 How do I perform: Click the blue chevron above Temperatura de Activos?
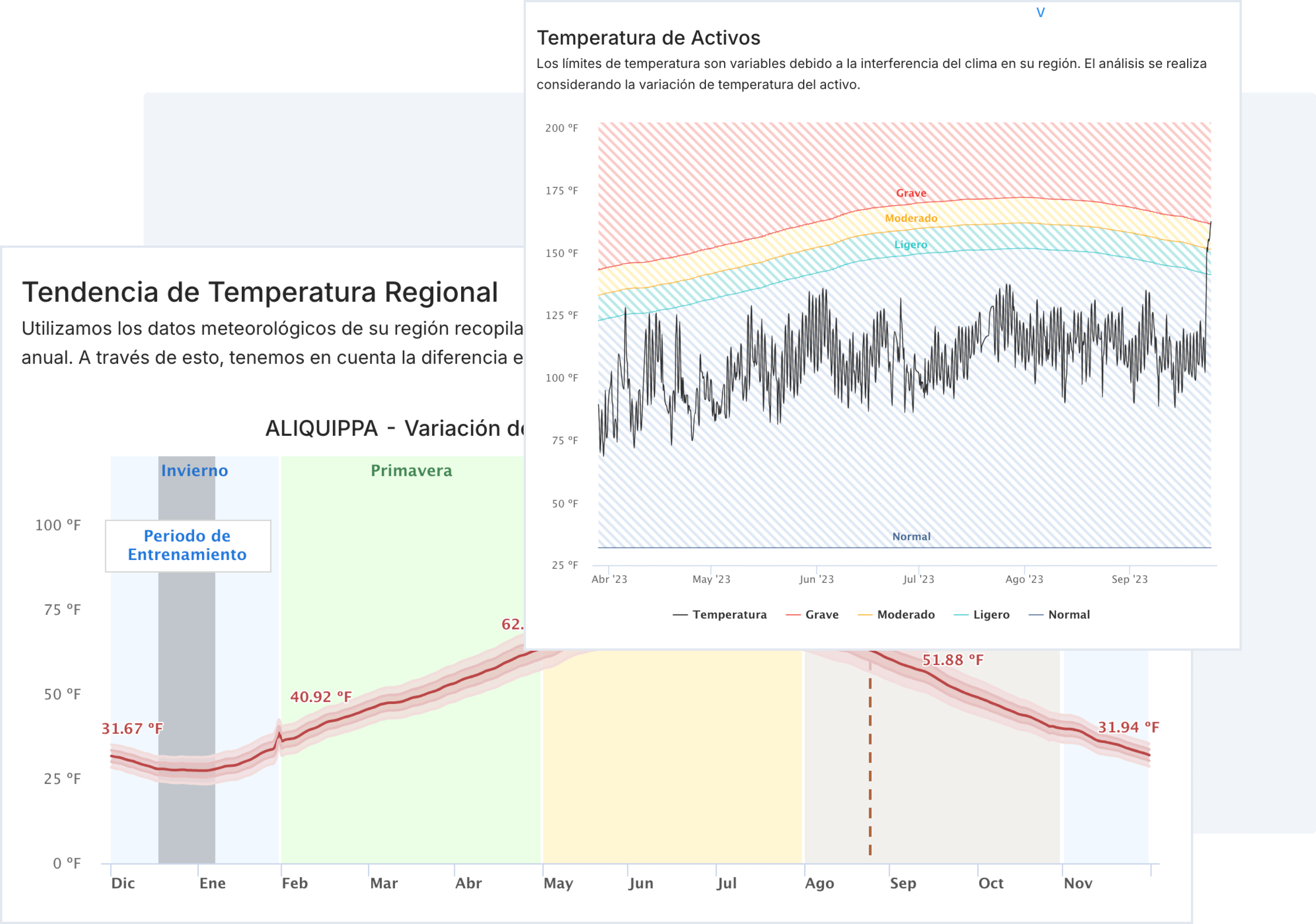click(x=1040, y=13)
